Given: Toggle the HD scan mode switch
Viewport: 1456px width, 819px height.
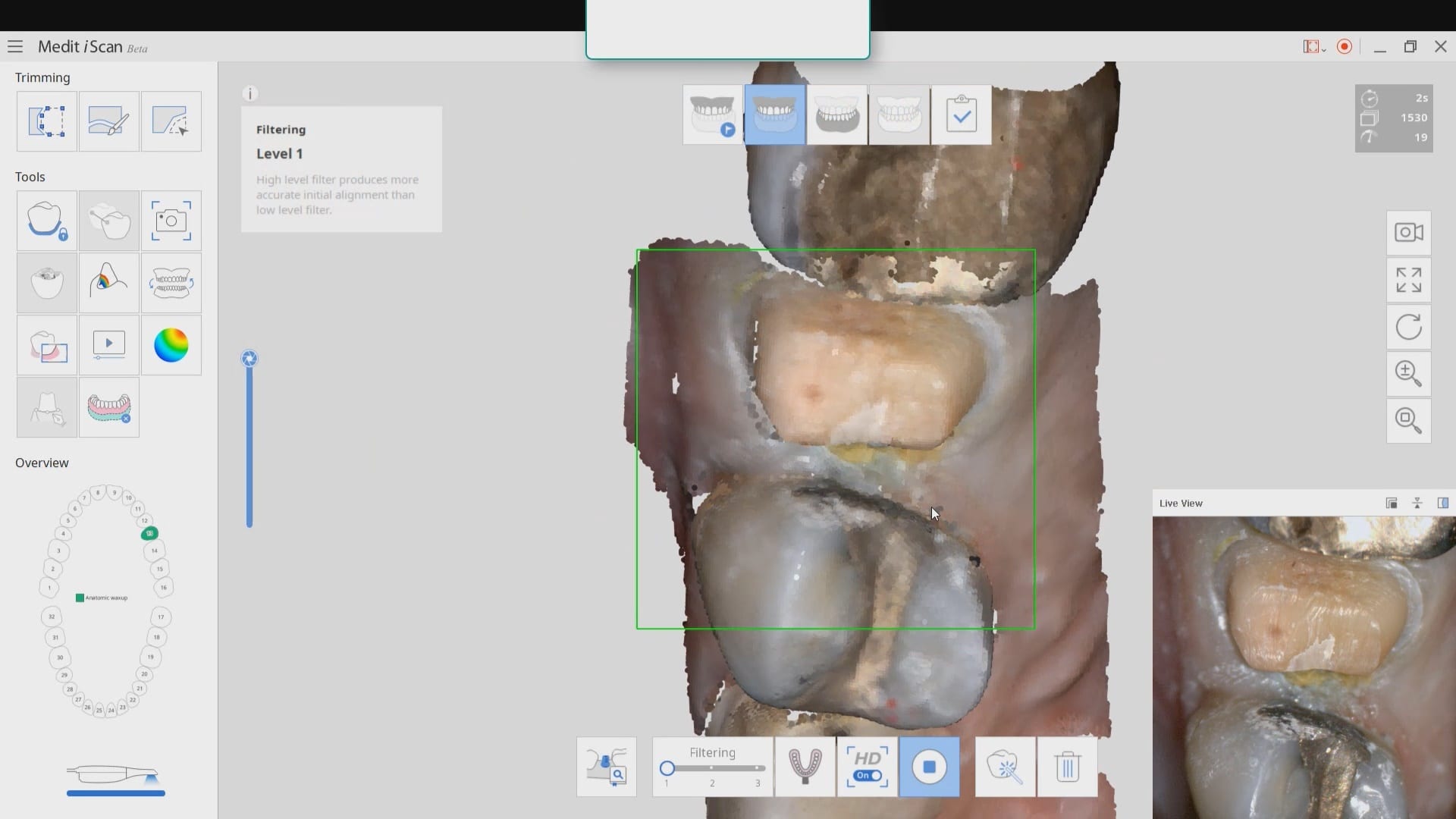Looking at the screenshot, I should 868,775.
